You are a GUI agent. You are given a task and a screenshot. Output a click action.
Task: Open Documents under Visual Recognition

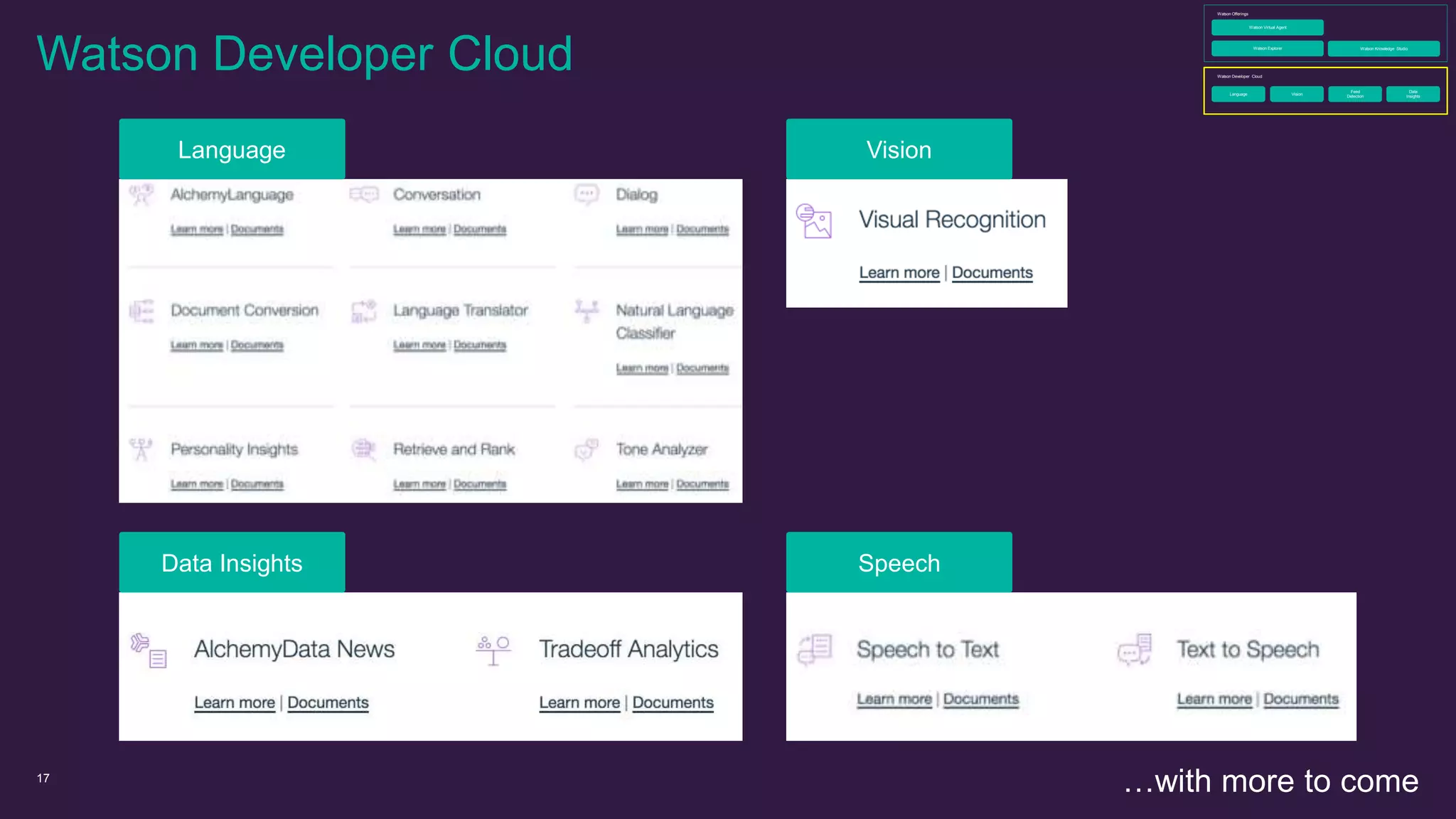point(992,273)
